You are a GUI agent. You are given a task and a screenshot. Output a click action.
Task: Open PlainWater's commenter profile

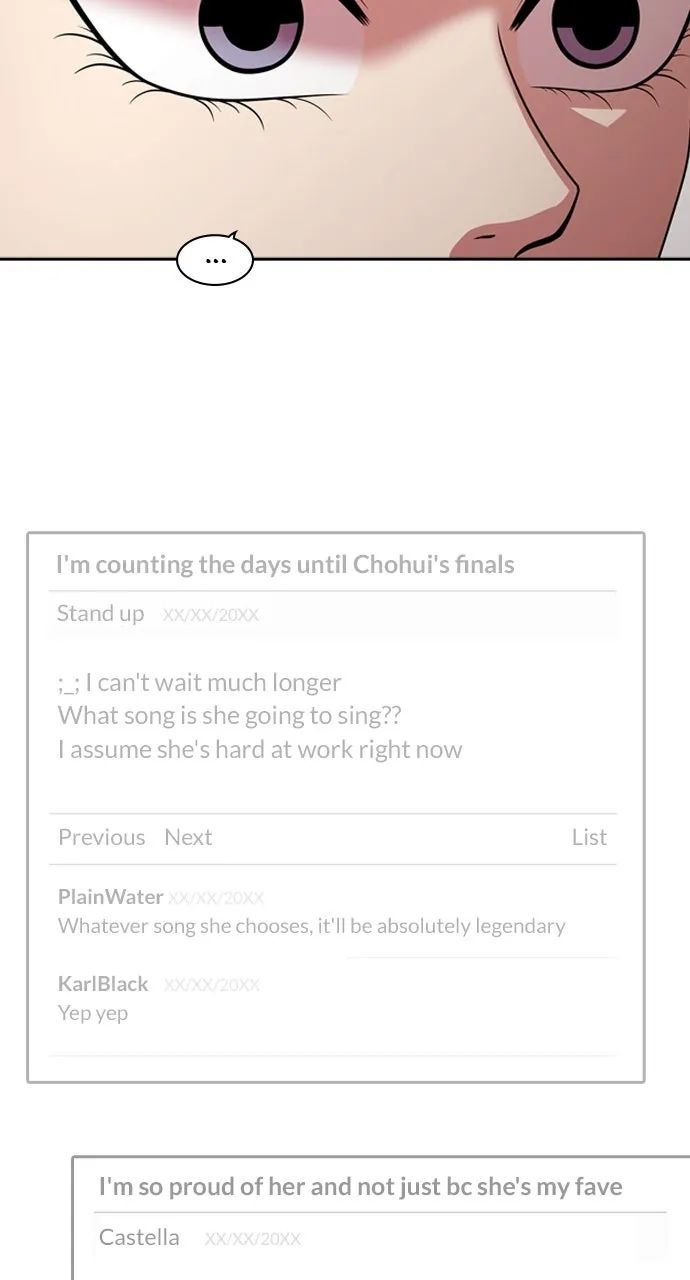coord(110,897)
